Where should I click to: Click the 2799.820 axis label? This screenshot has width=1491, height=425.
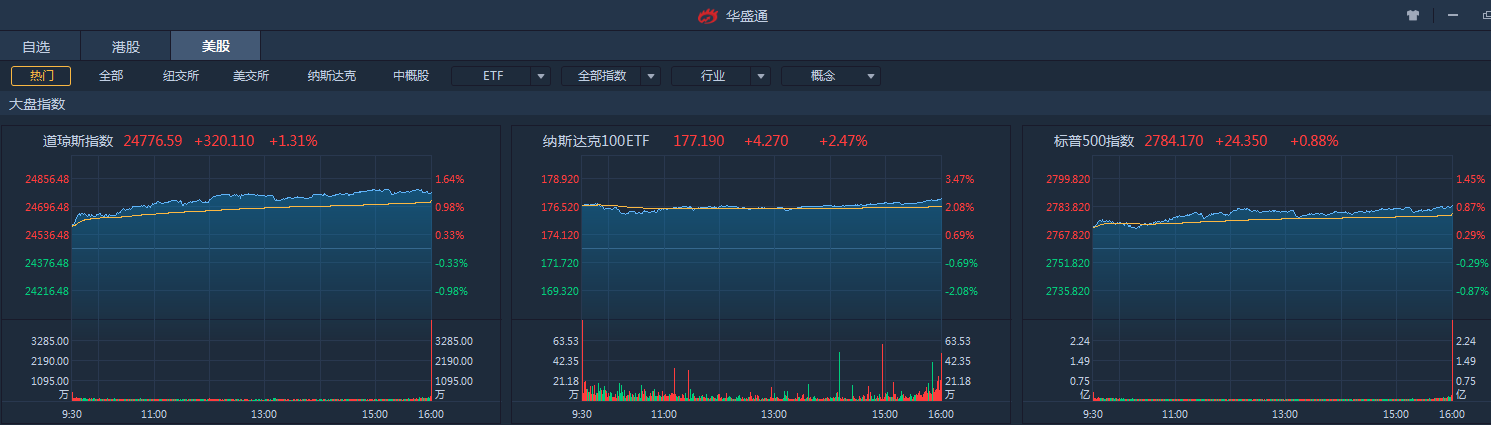coord(1068,179)
